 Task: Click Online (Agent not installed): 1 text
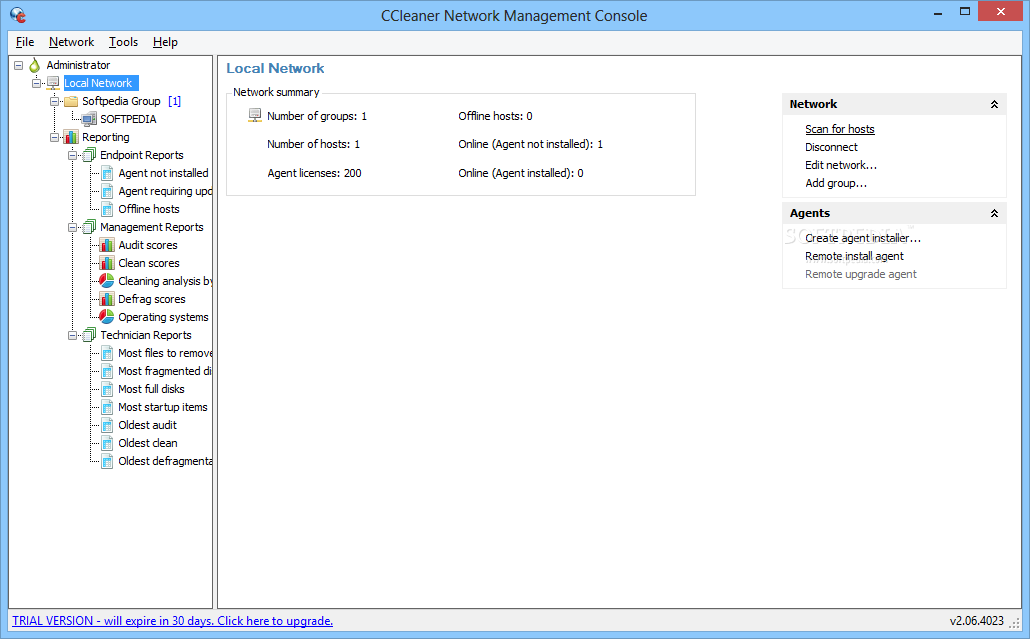(530, 144)
